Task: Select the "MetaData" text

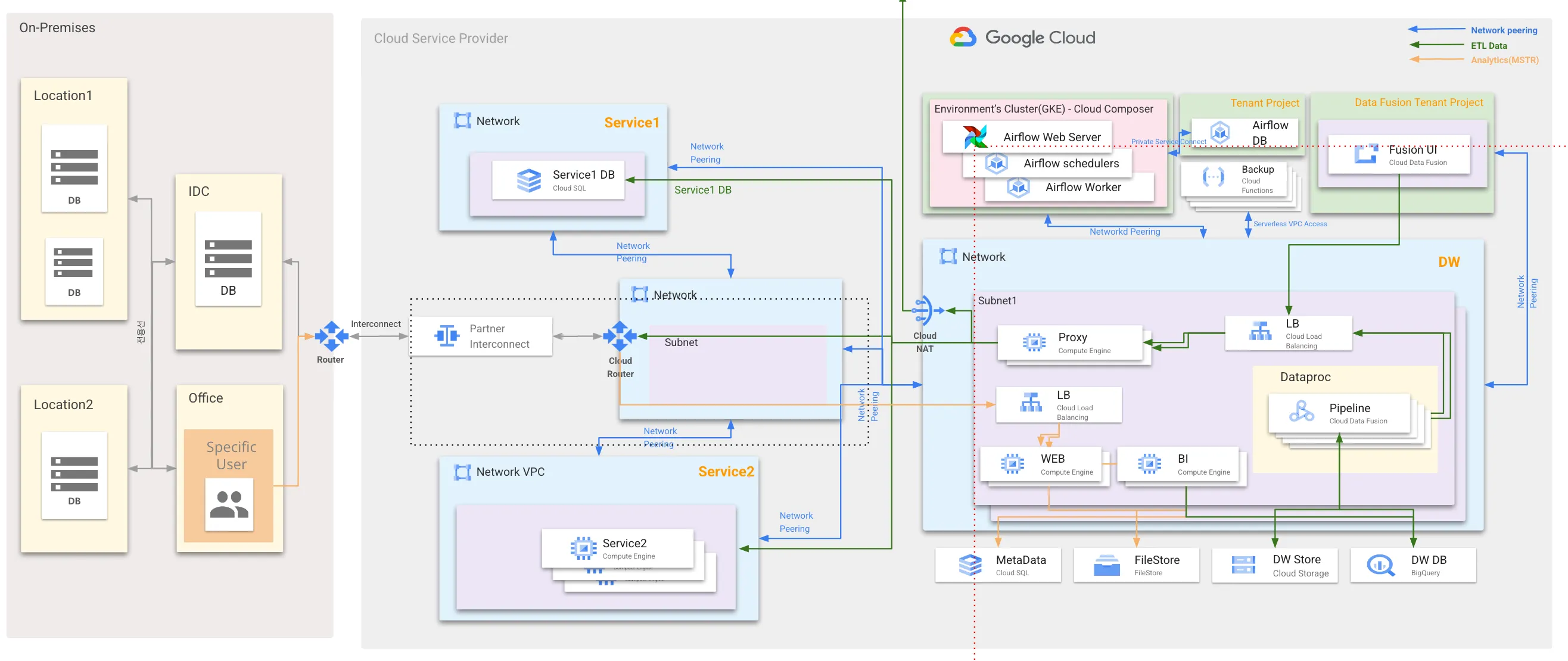Action: point(1021,560)
